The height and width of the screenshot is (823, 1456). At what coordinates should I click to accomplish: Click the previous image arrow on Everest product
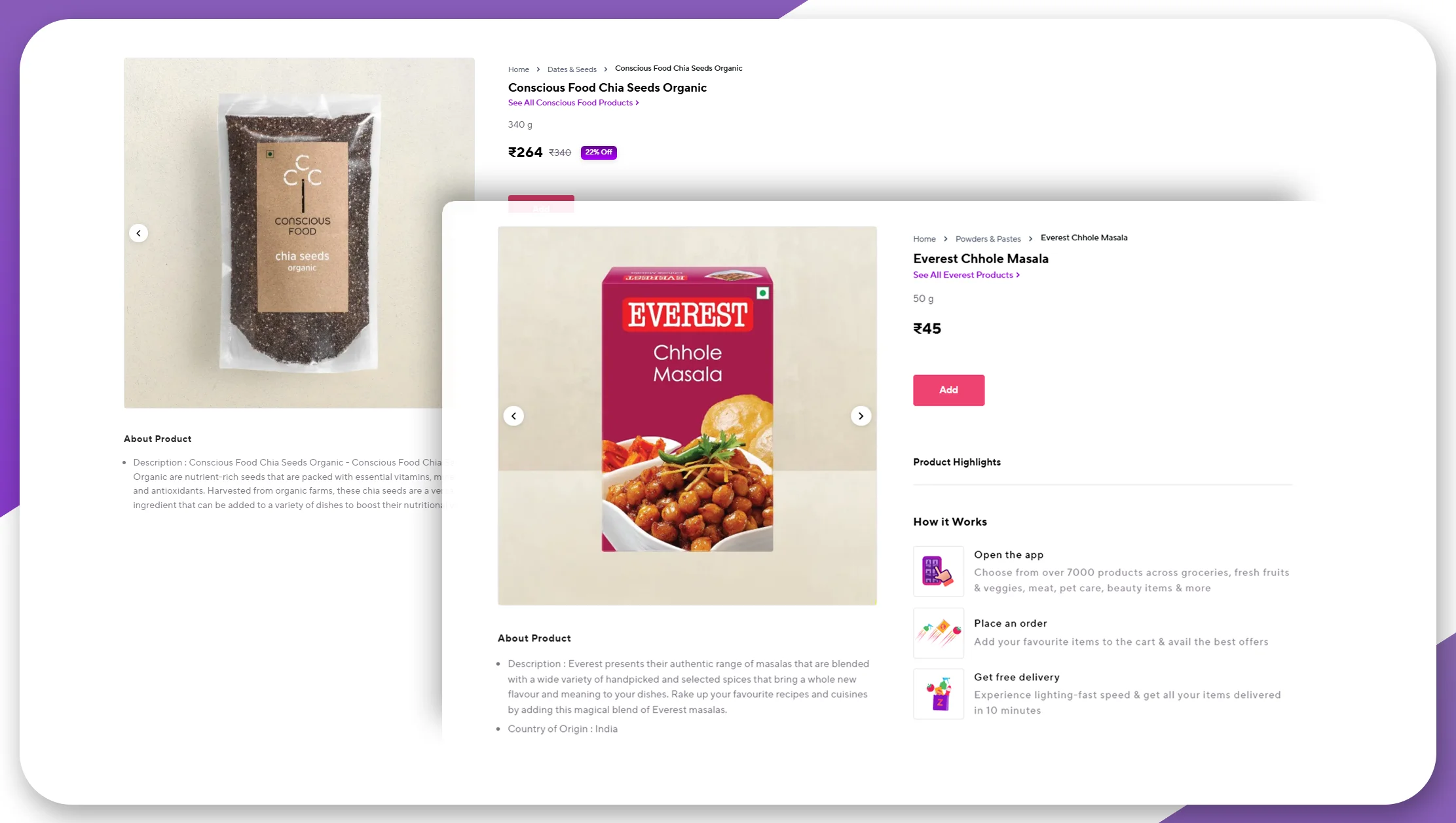(x=514, y=416)
